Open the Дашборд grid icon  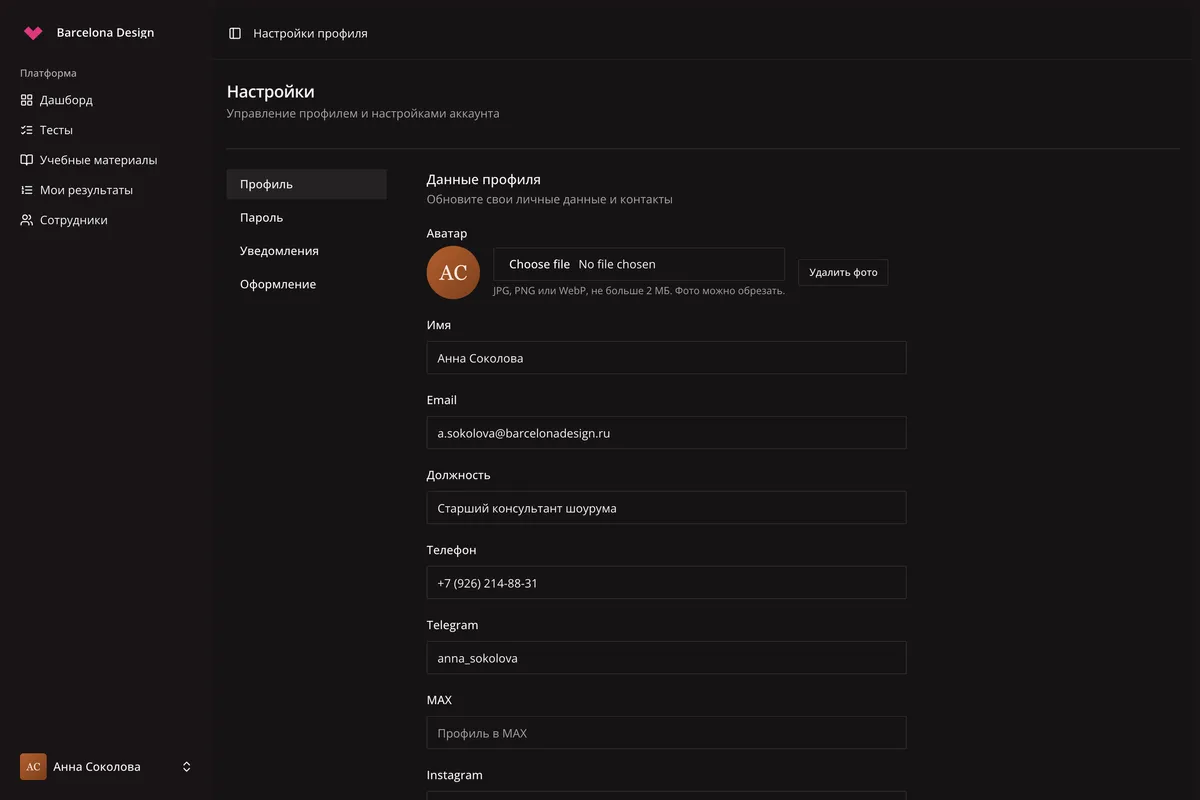tap(27, 100)
